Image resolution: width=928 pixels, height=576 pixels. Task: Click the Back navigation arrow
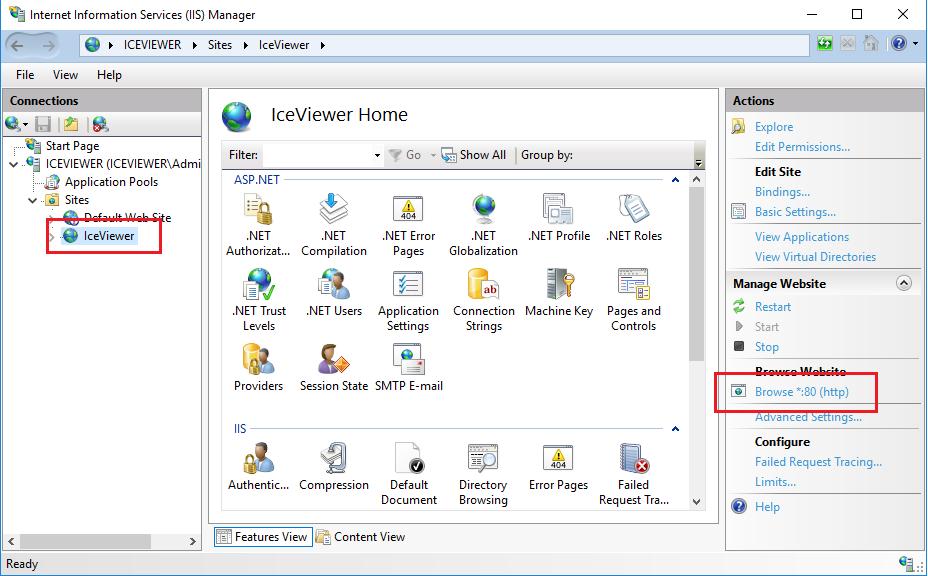point(17,45)
